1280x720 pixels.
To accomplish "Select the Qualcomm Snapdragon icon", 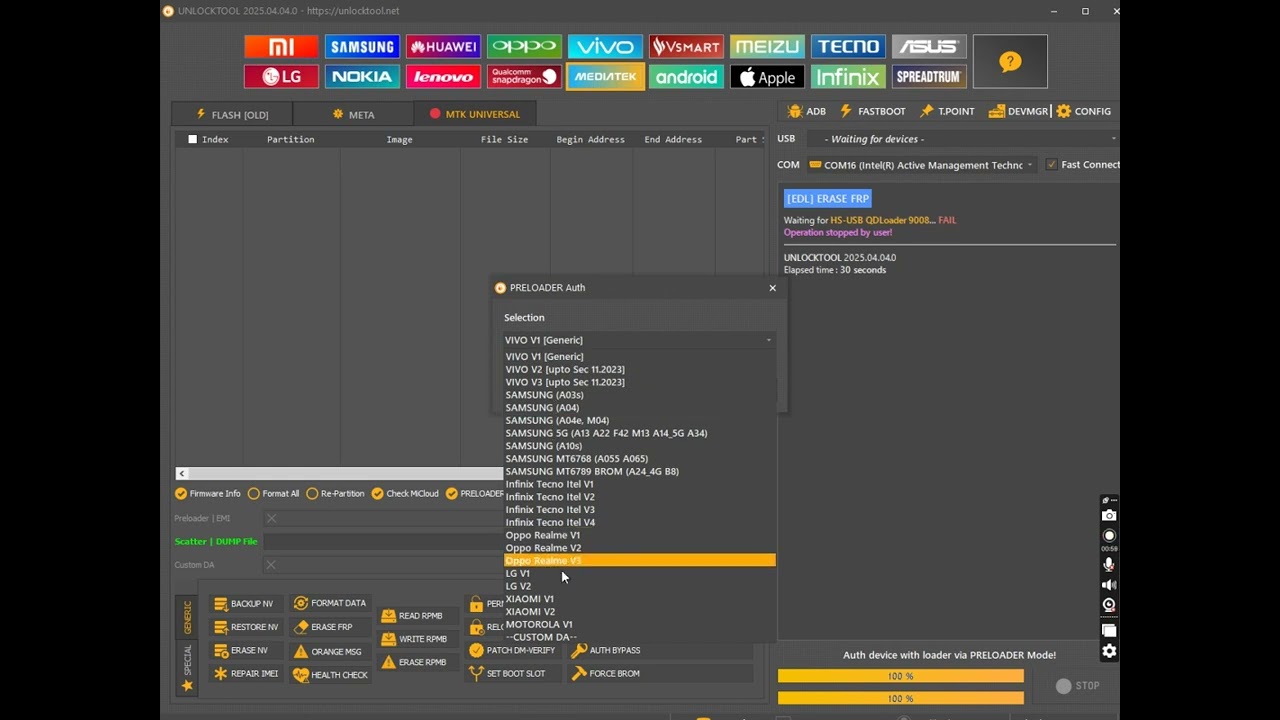I will [x=524, y=77].
